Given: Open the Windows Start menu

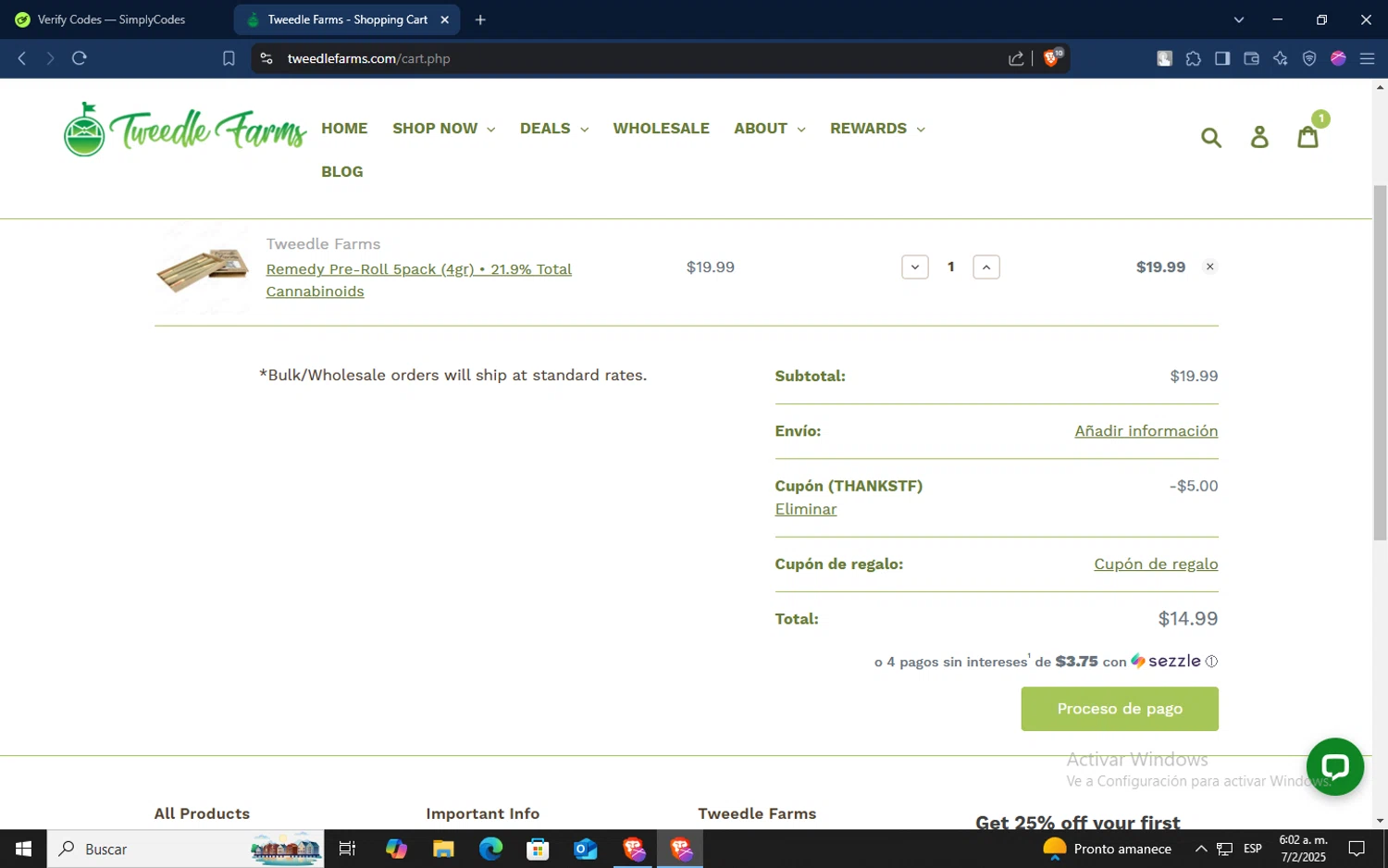Looking at the screenshot, I should tap(23, 849).
